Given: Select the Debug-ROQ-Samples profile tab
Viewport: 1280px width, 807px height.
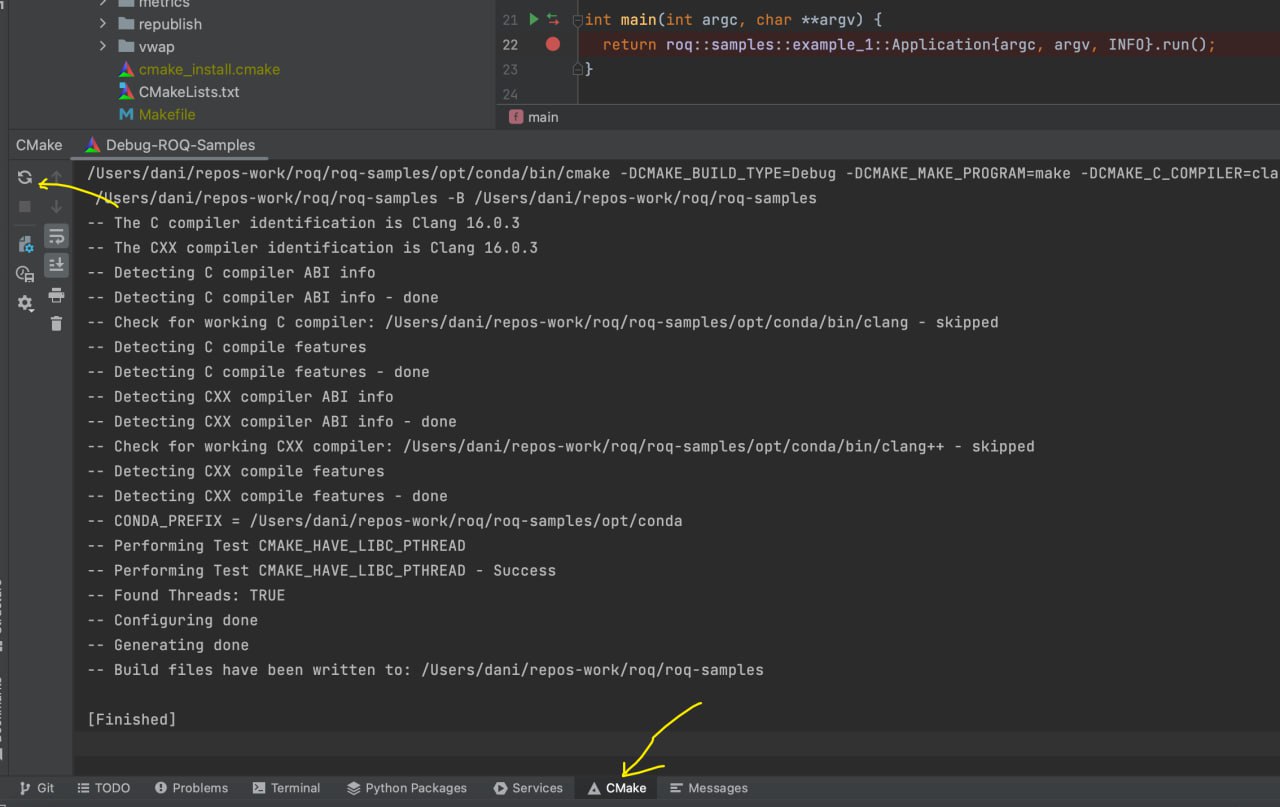Looking at the screenshot, I should (x=170, y=145).
